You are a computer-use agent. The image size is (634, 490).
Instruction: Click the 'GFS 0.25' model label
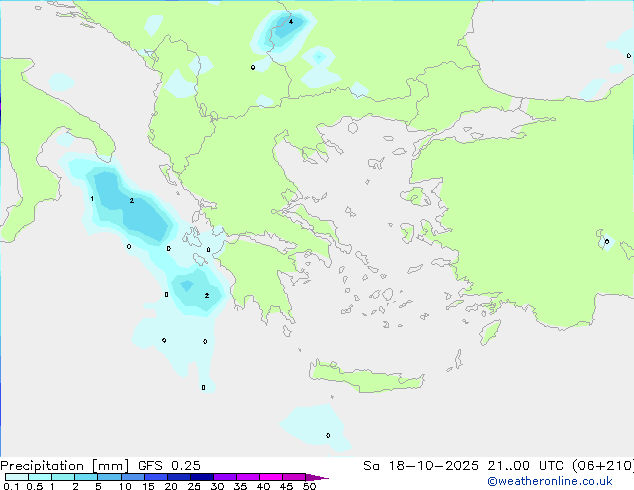(x=169, y=466)
